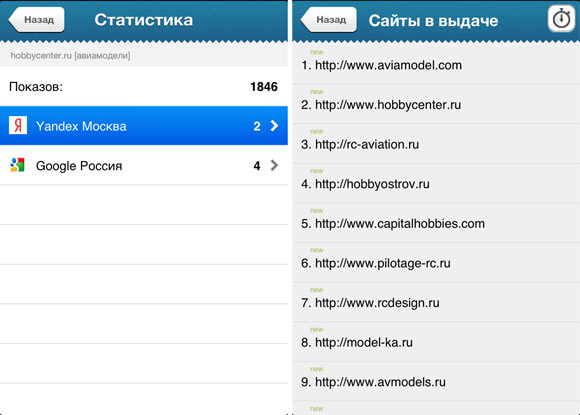Click the Yandex logo icon
The image size is (580, 415).
[18, 125]
